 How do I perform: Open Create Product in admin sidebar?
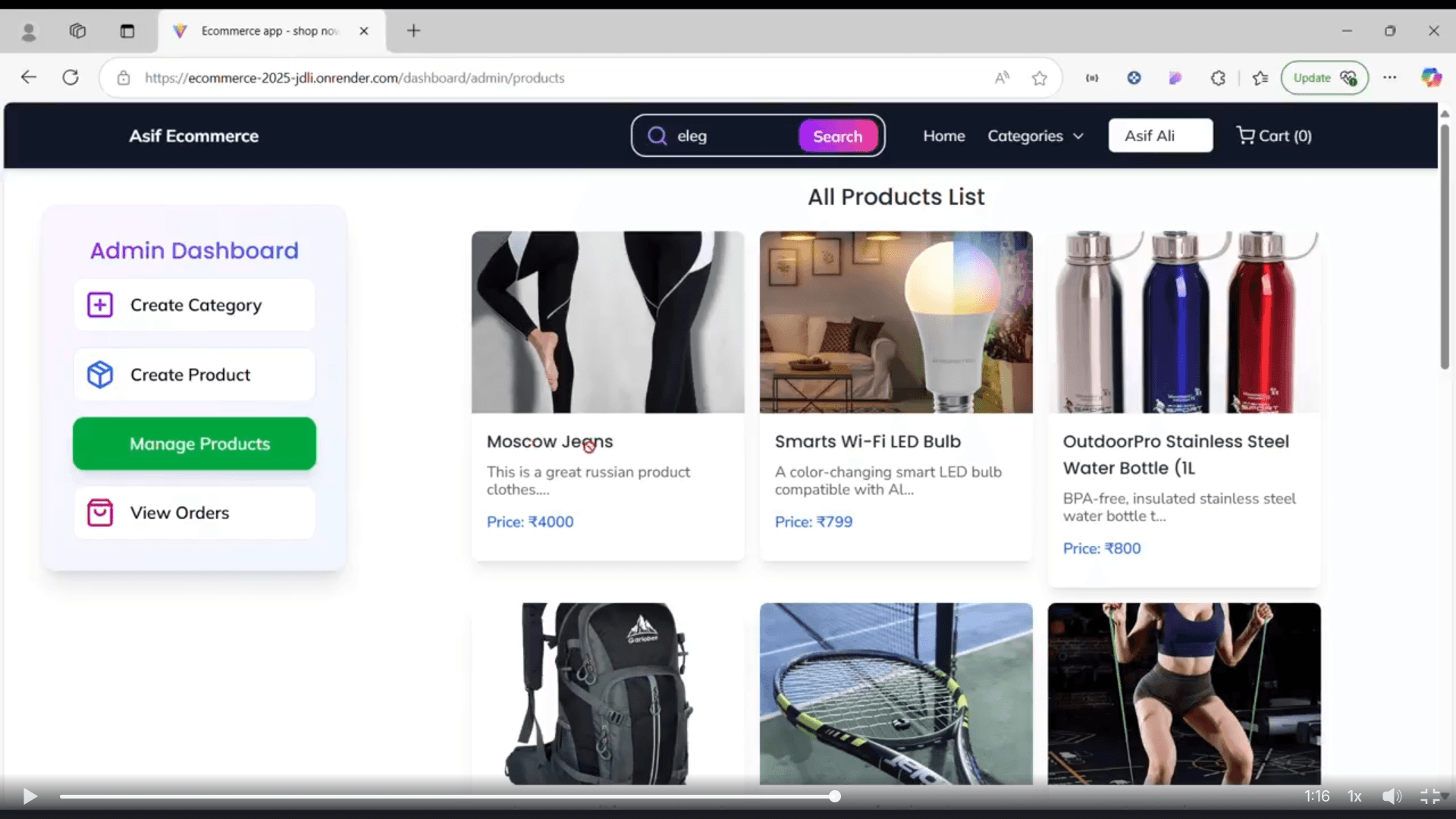coord(194,375)
